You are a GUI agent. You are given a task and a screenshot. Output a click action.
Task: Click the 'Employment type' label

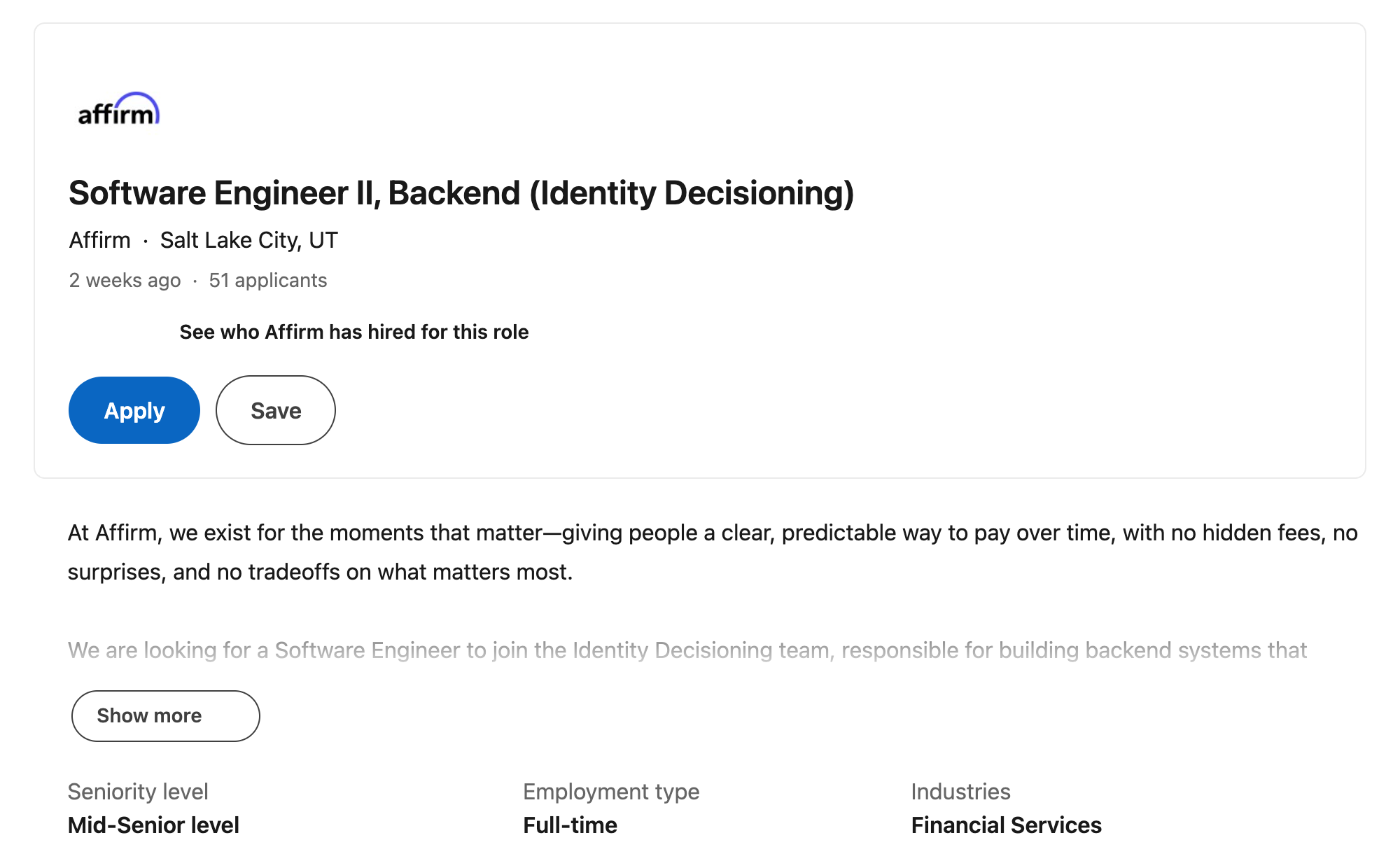(x=611, y=792)
